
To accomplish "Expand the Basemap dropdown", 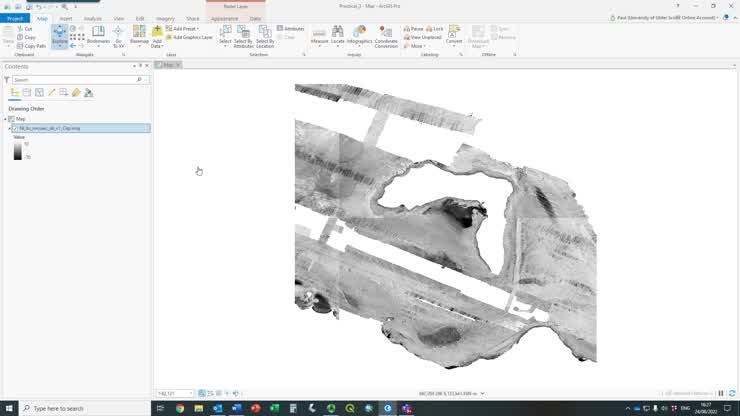I will [x=139, y=46].
